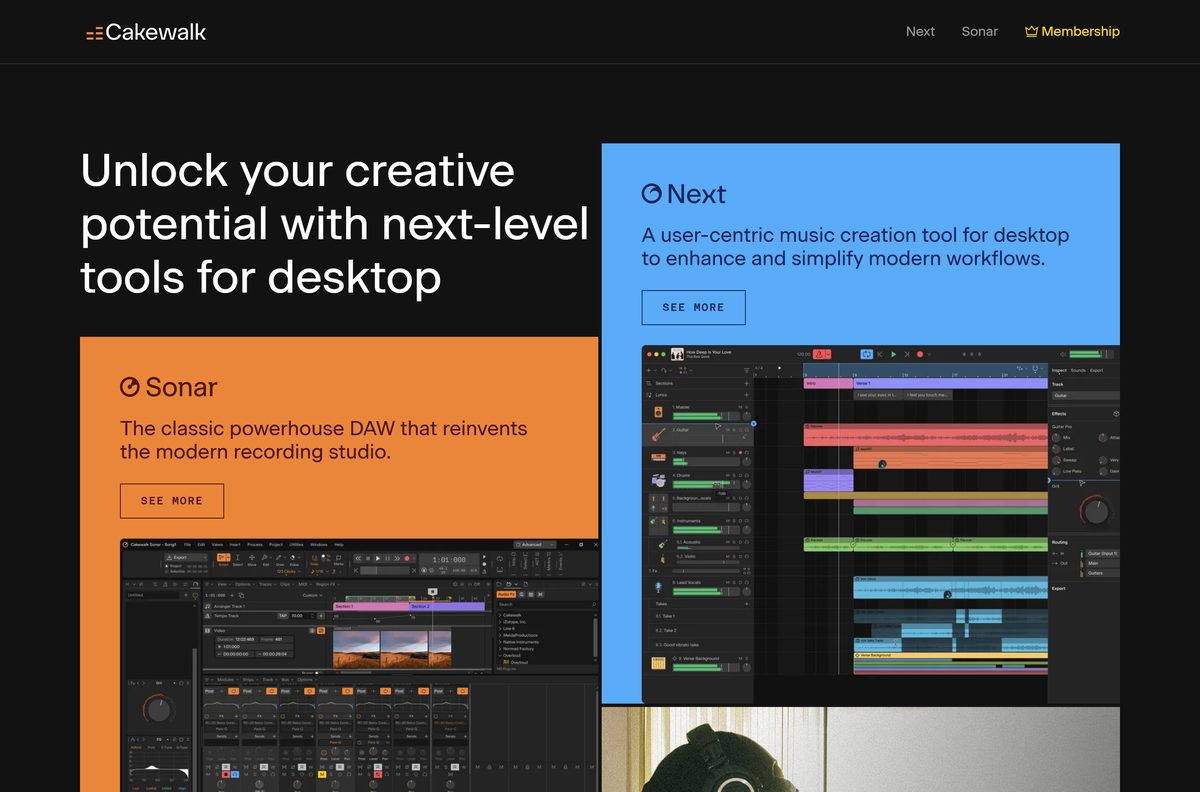The height and width of the screenshot is (792, 1200).
Task: Click the Violin sub-track icon
Action: pos(662,560)
